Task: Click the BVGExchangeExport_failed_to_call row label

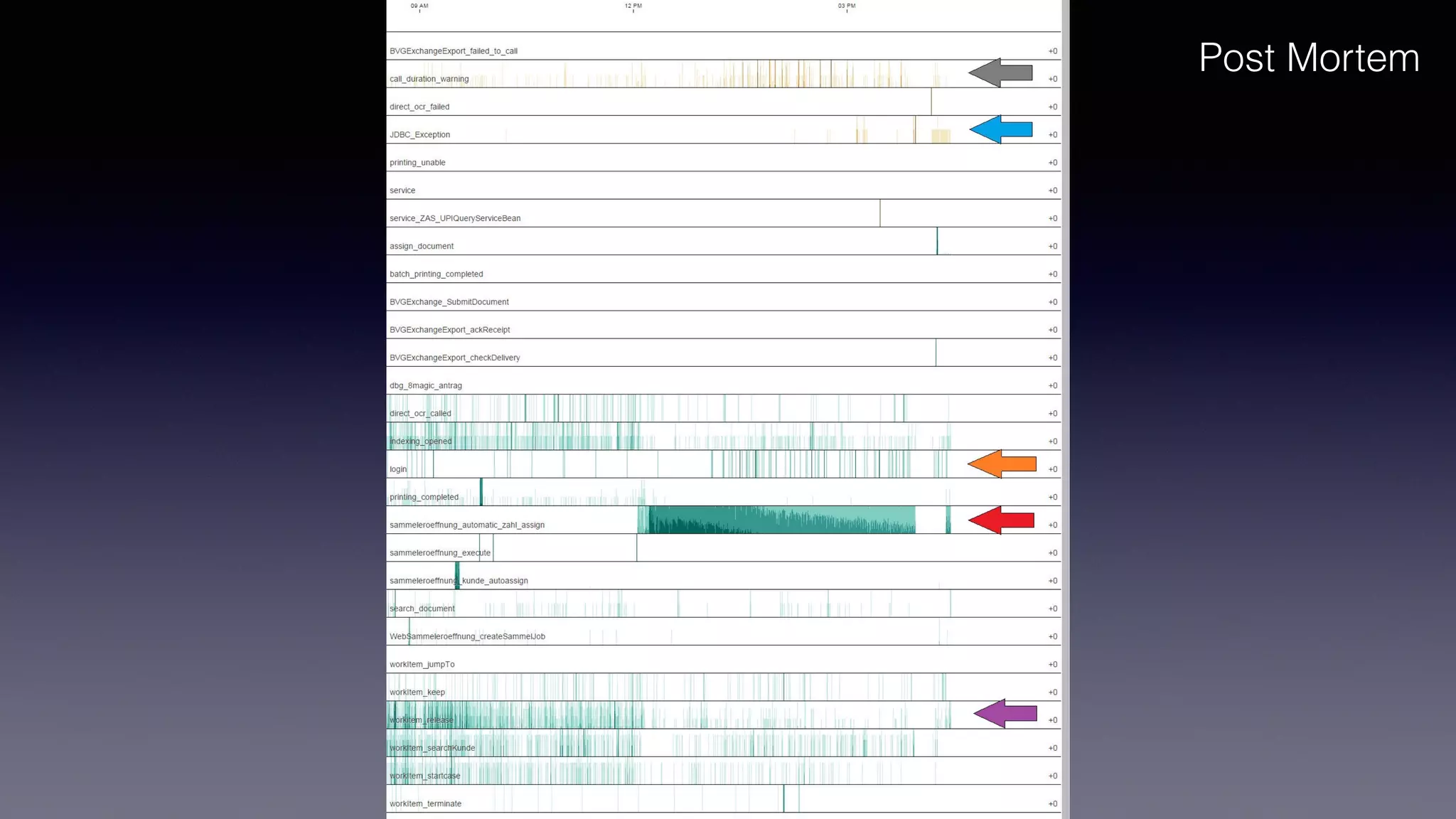Action: tap(454, 51)
